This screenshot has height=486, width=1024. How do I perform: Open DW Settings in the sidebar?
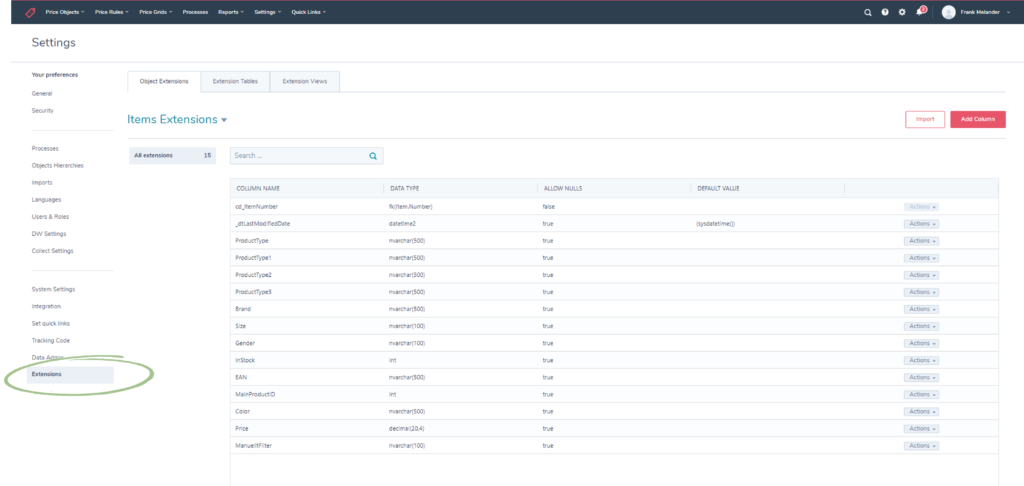point(49,233)
